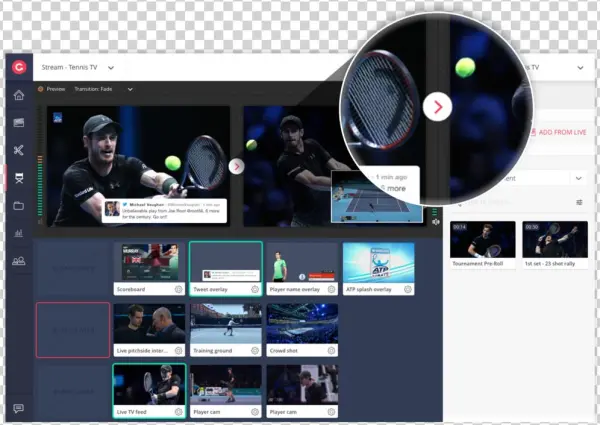This screenshot has height=425, width=600.
Task: Open the bar chart analytics icon
Action: tap(18, 233)
